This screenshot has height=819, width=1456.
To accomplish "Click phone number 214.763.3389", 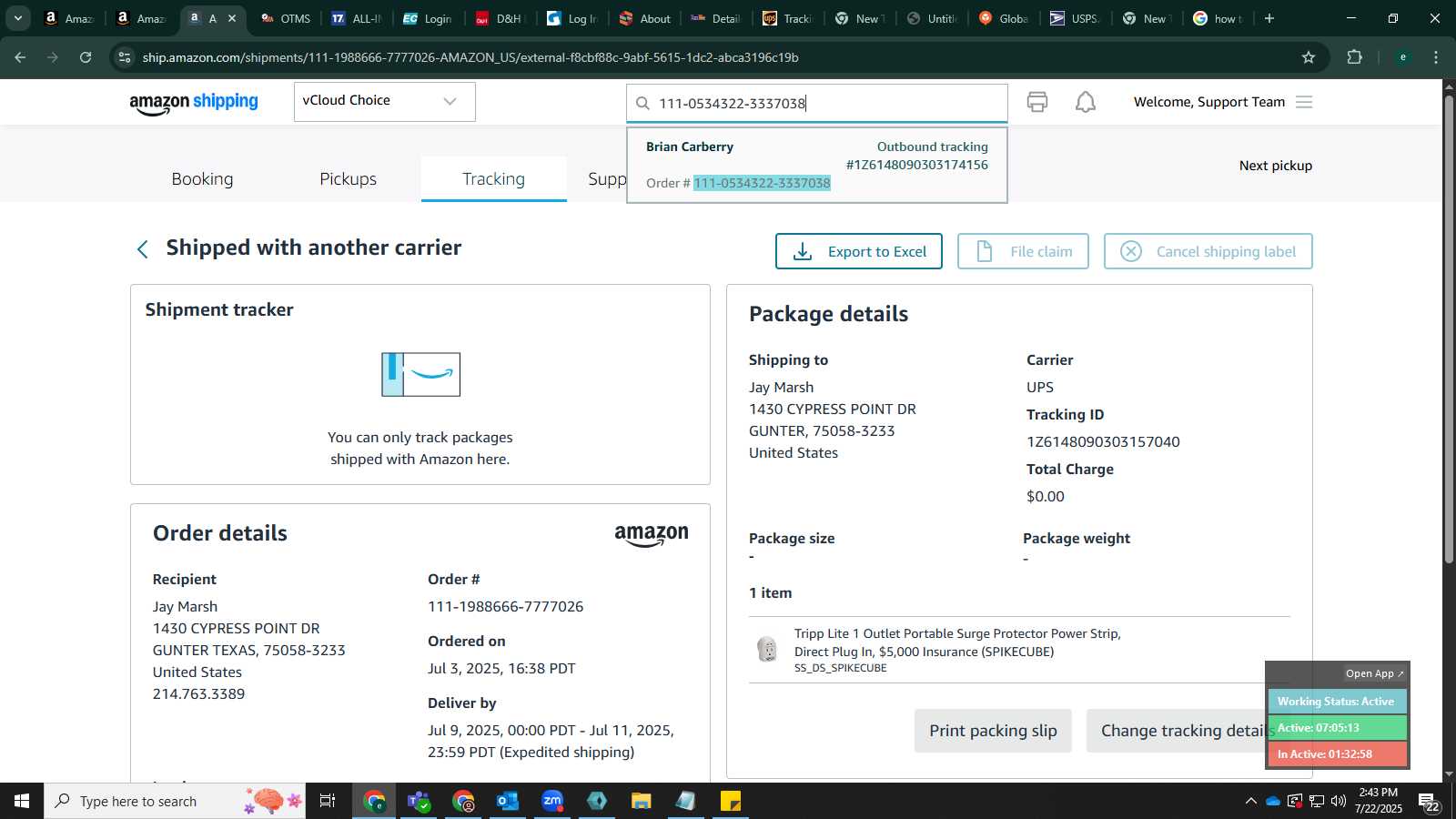I will pyautogui.click(x=198, y=694).
